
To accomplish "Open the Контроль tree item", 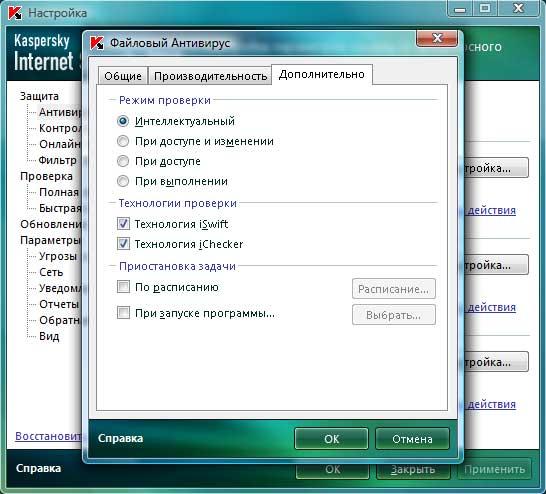I will (x=60, y=128).
